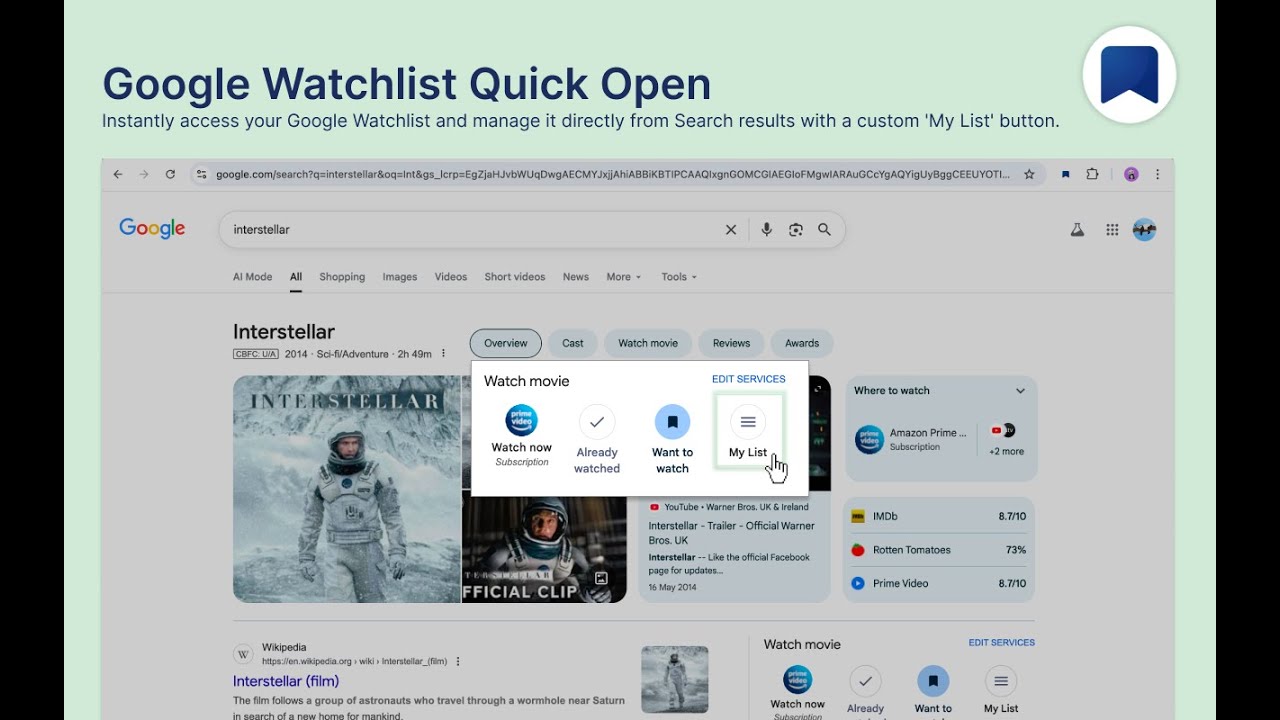Viewport: 1280px width, 720px height.
Task: Mark Interstellar as Already watched in popup
Action: (x=597, y=439)
